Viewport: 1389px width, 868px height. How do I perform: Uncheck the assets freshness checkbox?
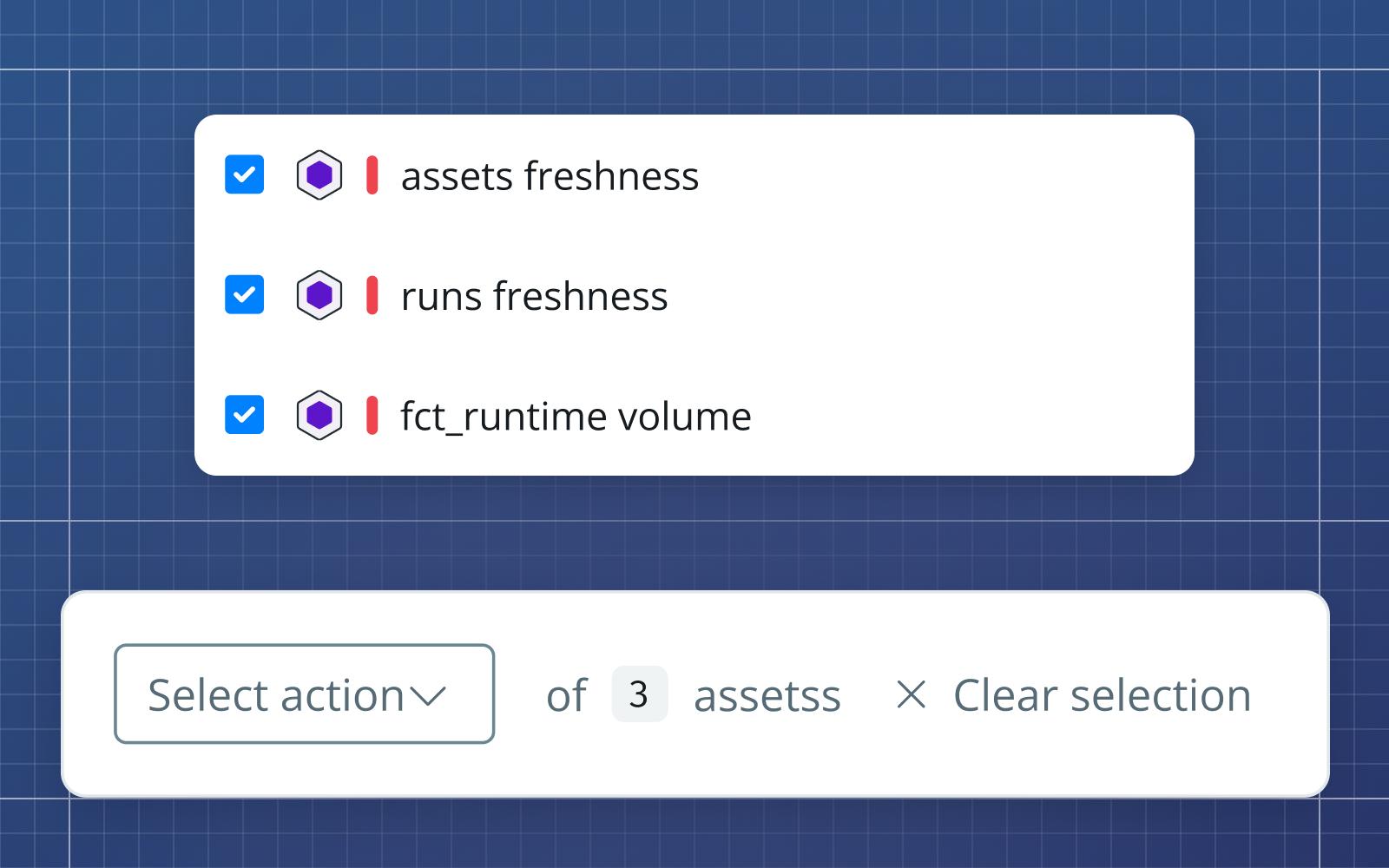[244, 175]
